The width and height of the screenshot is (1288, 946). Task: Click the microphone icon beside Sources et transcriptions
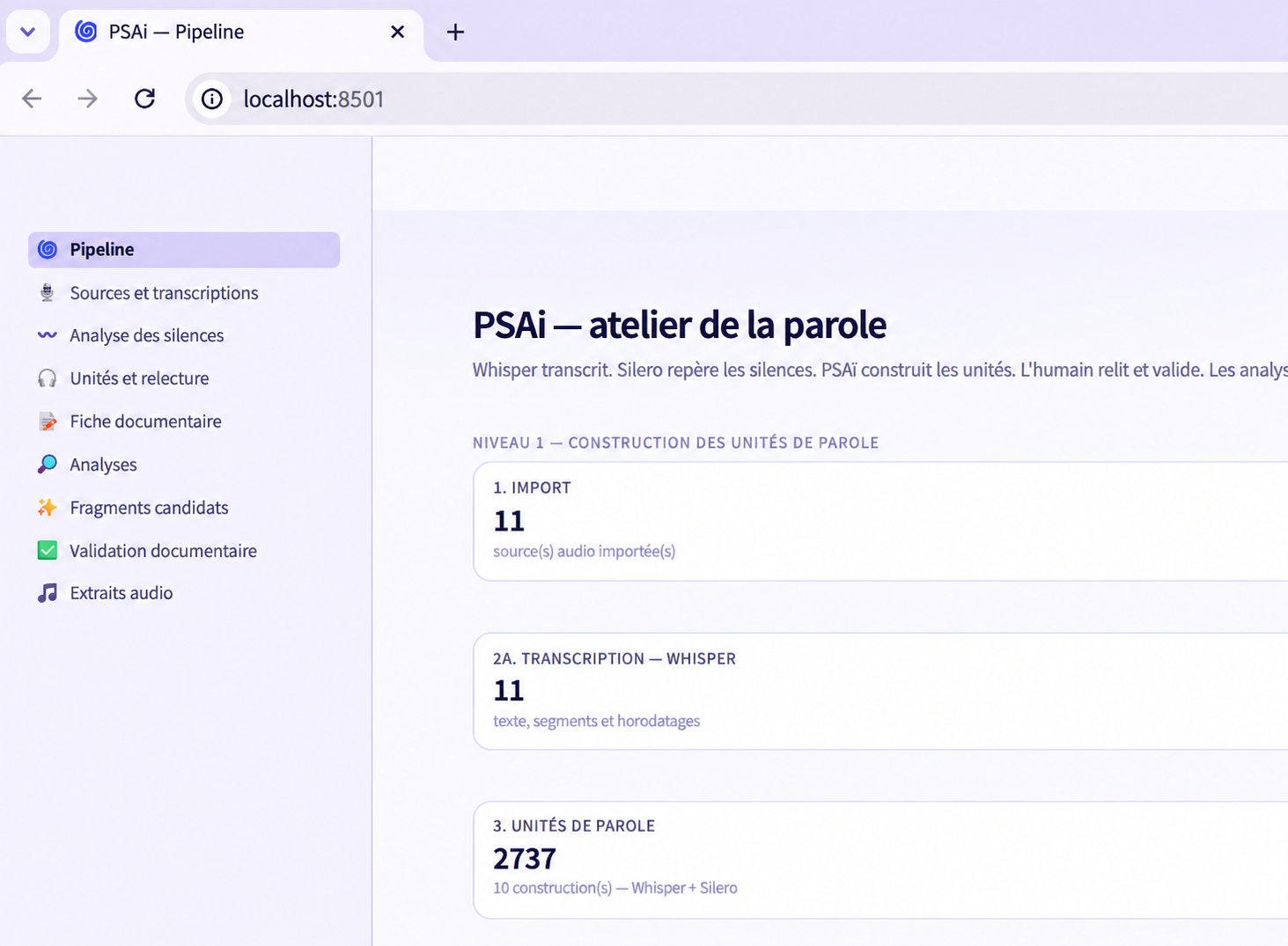pos(48,293)
